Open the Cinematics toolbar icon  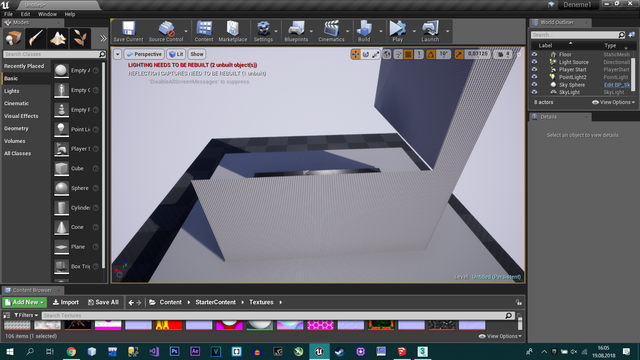331,31
